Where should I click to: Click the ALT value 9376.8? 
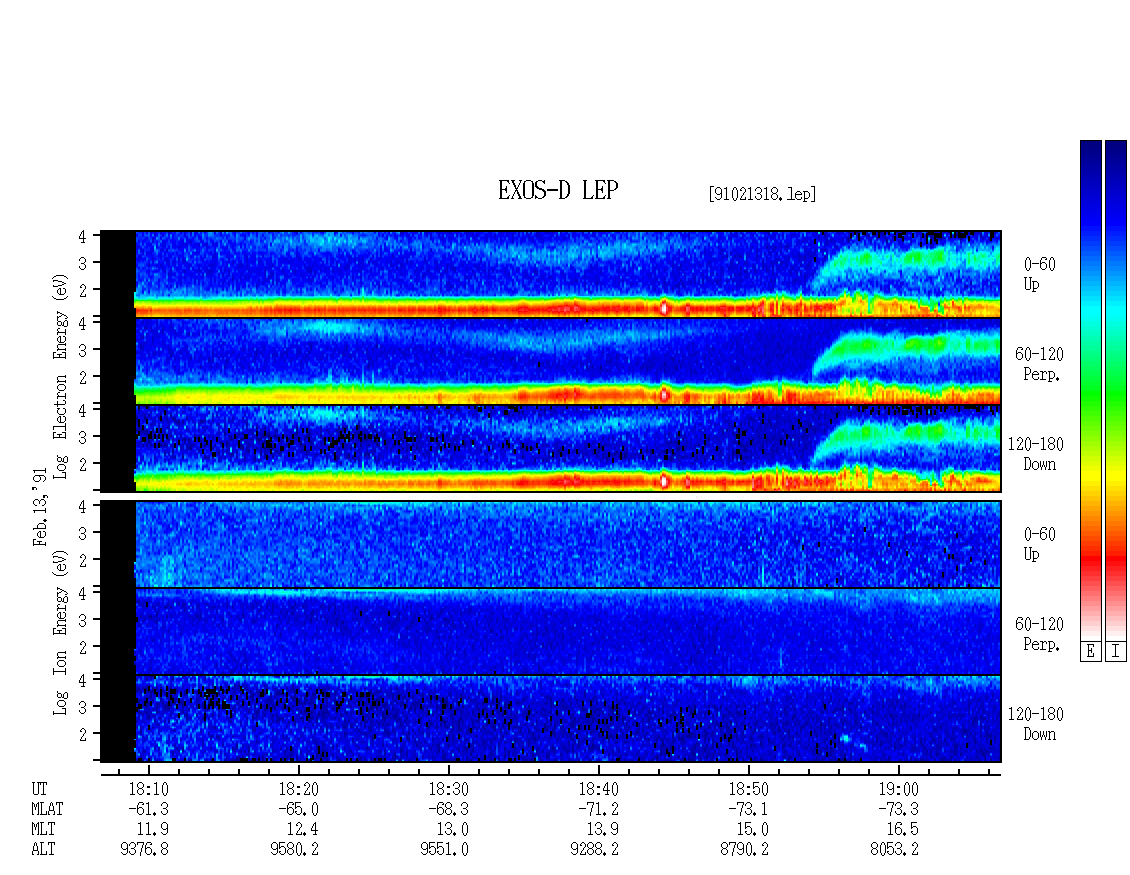click(x=144, y=849)
